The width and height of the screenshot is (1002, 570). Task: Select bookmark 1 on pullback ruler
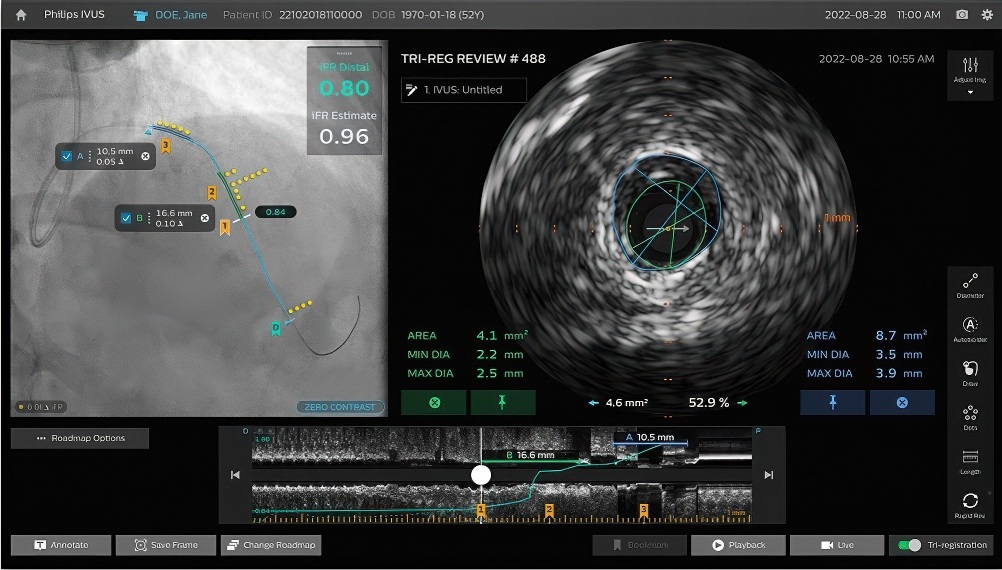[482, 510]
